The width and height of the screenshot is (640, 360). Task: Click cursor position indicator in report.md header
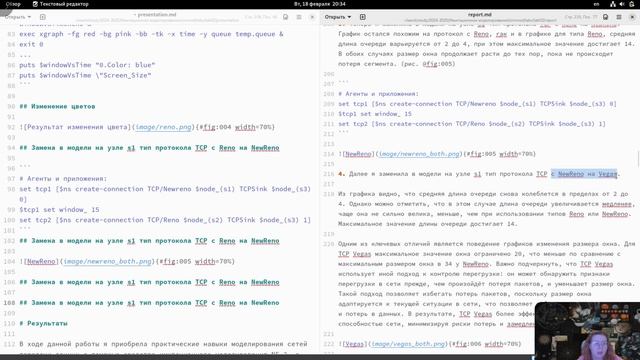pos(581,17)
